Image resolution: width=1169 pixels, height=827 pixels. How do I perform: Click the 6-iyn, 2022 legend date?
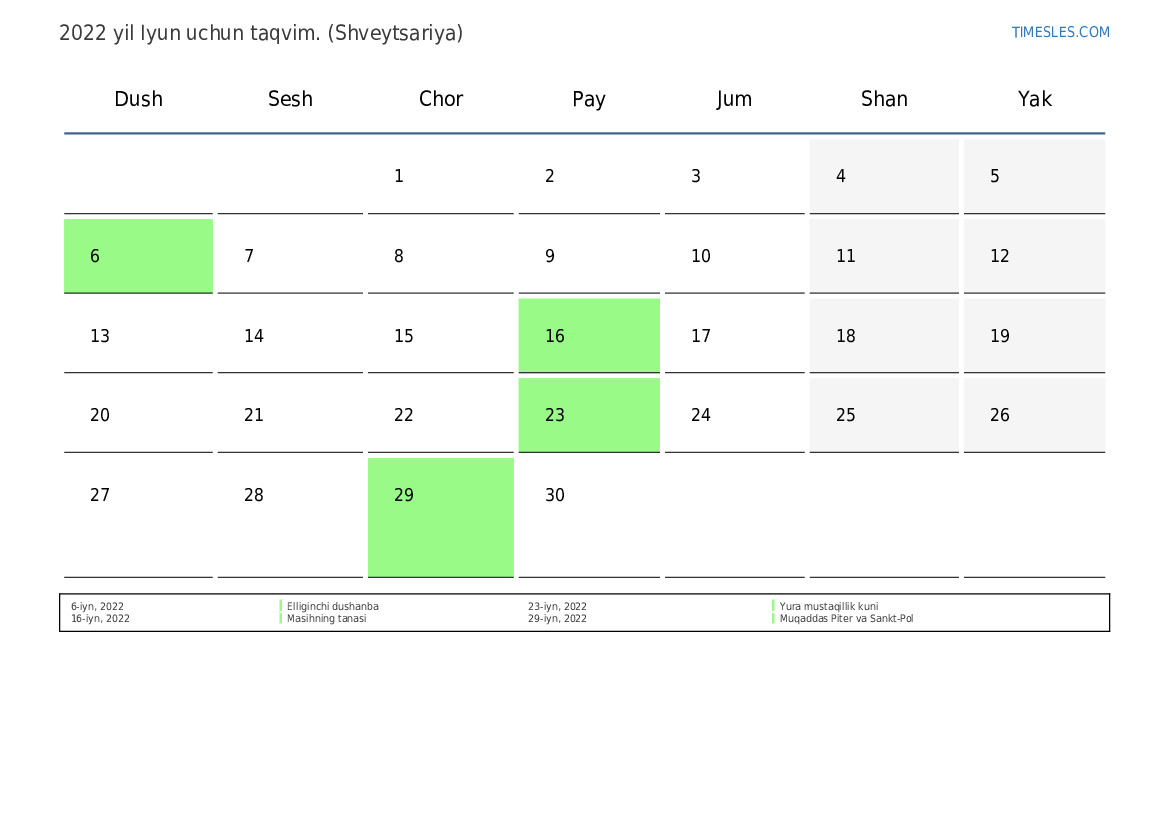[97, 606]
